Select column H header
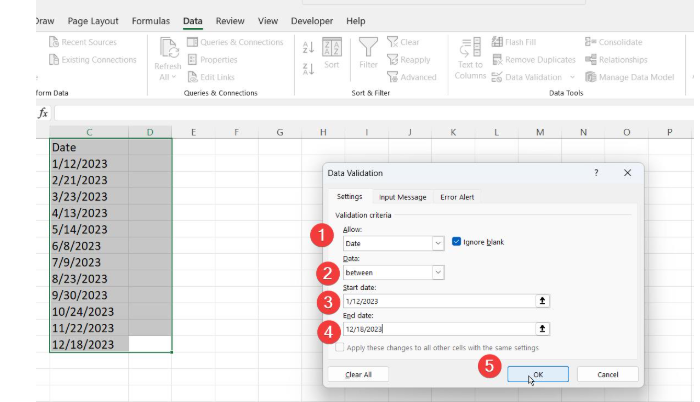 tap(323, 132)
